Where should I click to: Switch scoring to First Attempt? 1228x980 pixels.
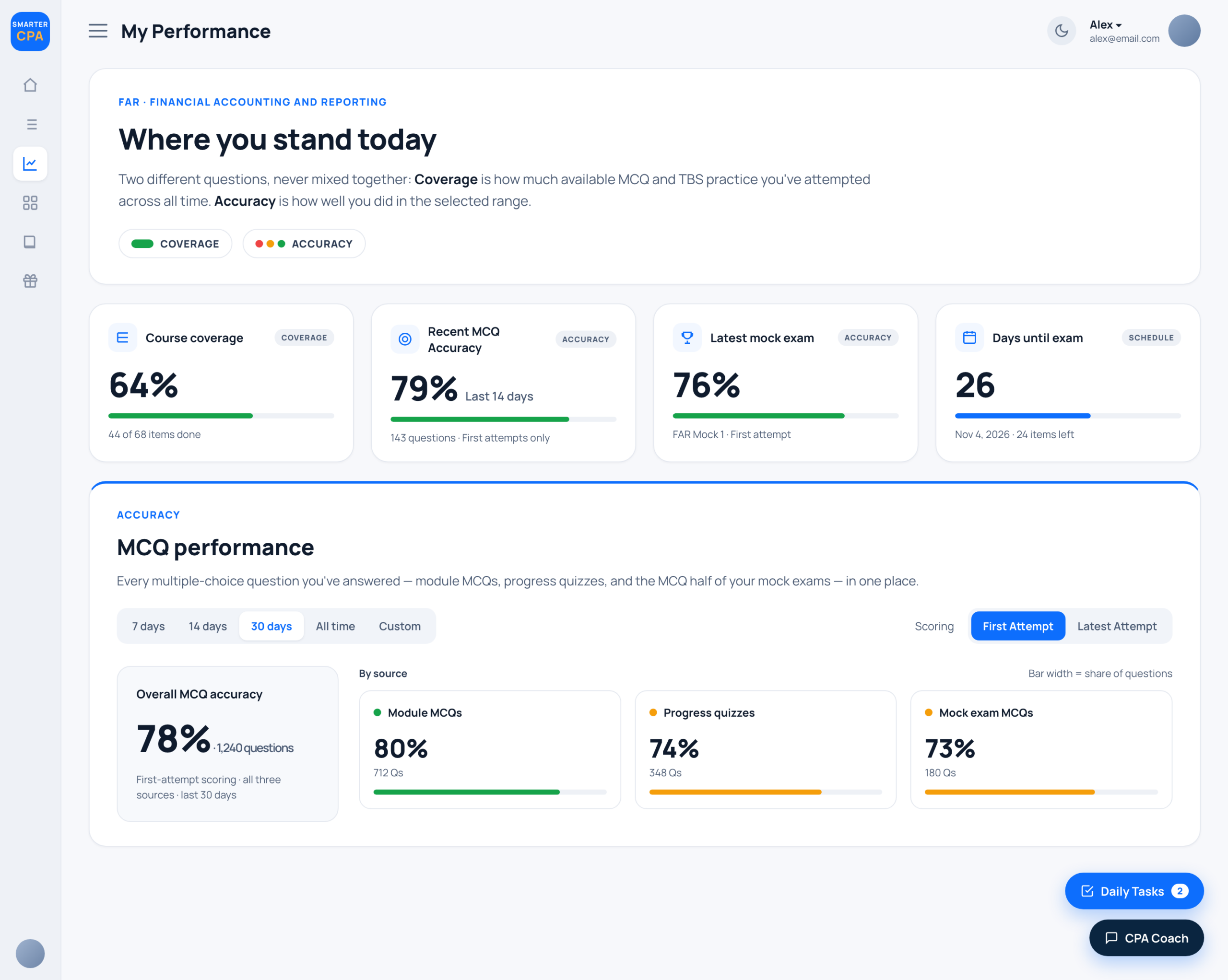pos(1018,626)
